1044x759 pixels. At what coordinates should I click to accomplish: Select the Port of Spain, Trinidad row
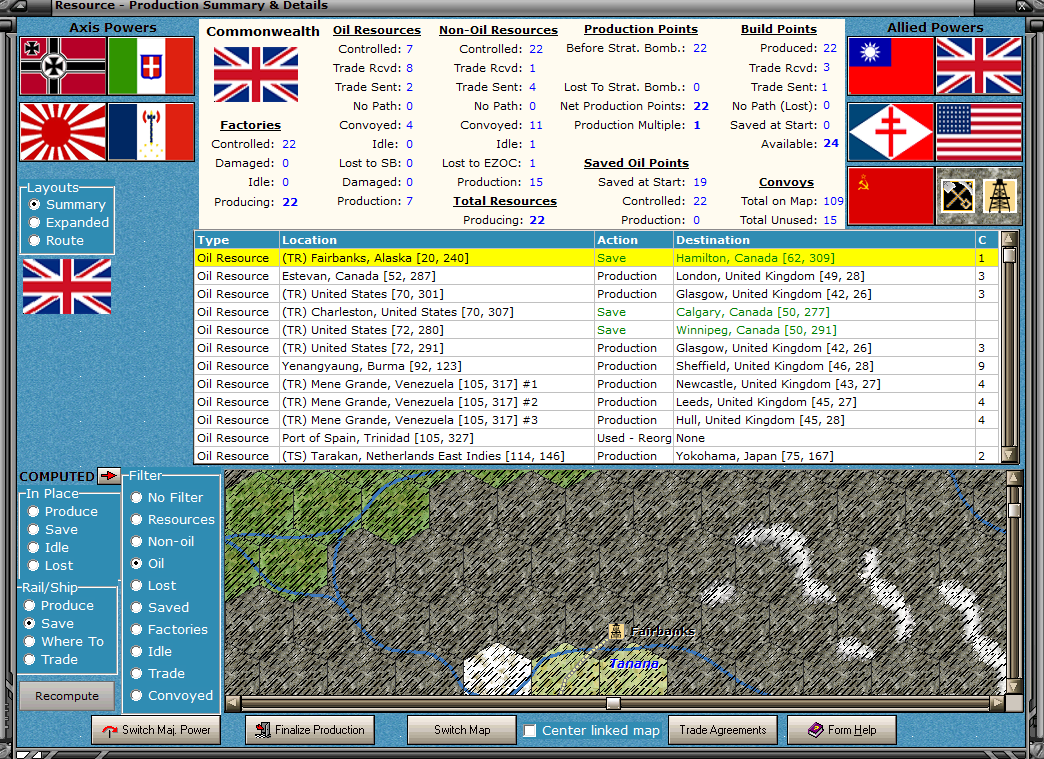click(597, 437)
